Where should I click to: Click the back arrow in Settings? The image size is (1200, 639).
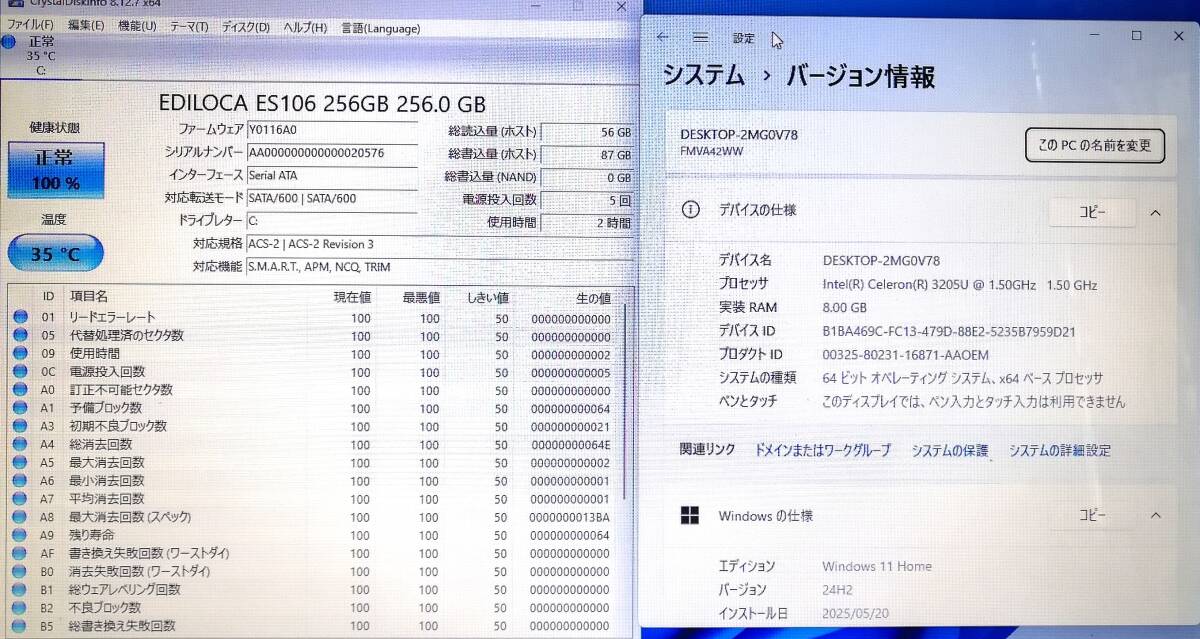(x=663, y=37)
